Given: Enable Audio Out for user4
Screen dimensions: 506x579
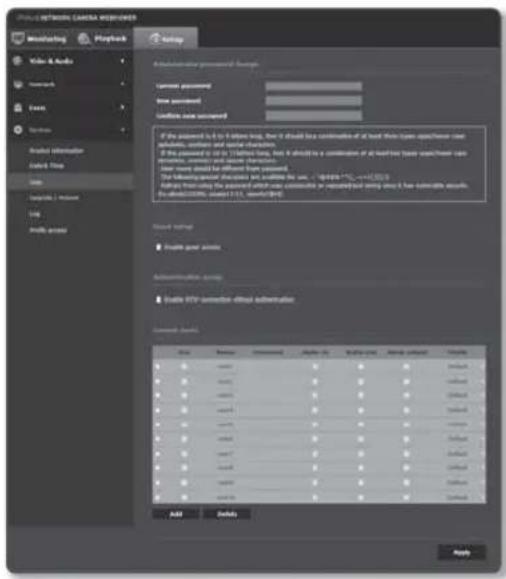Looking at the screenshot, I should click(361, 410).
